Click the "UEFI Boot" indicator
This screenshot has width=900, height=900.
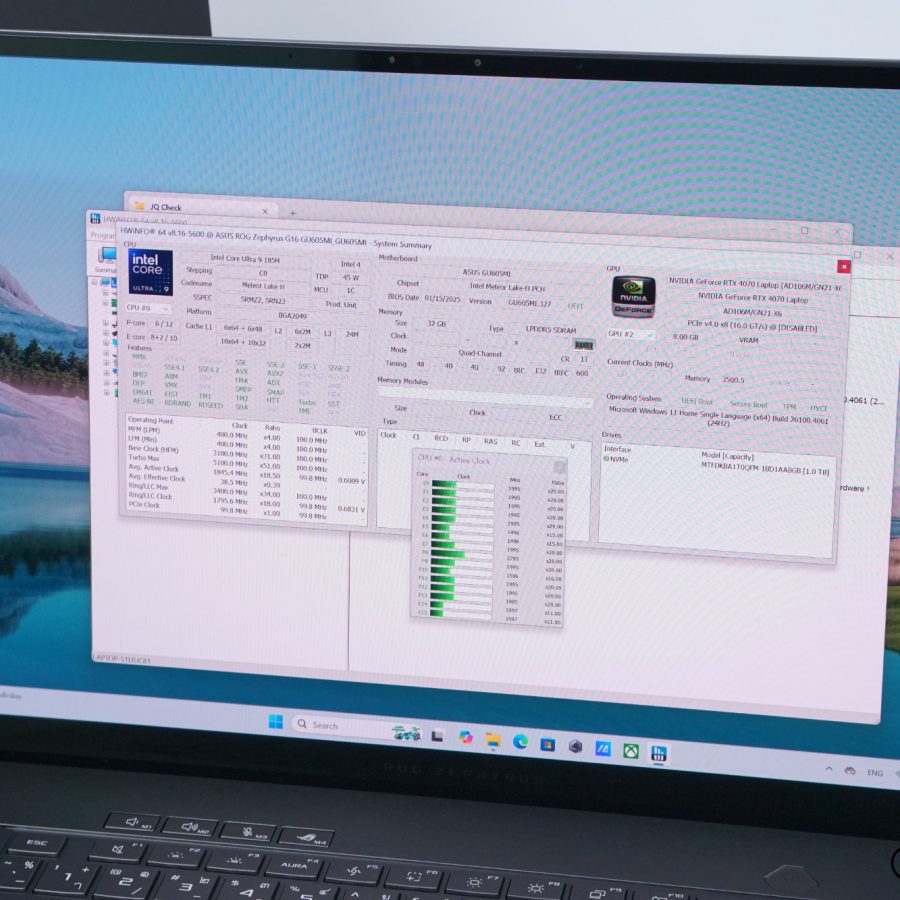click(x=697, y=401)
